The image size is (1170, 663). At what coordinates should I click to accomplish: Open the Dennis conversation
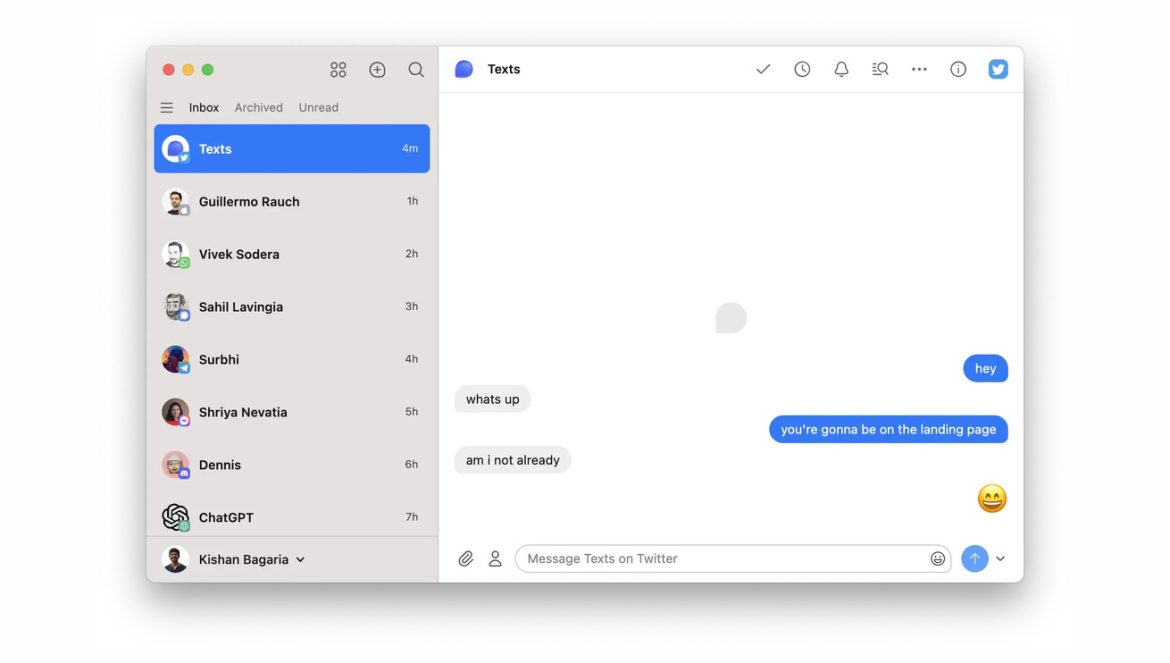click(x=292, y=465)
